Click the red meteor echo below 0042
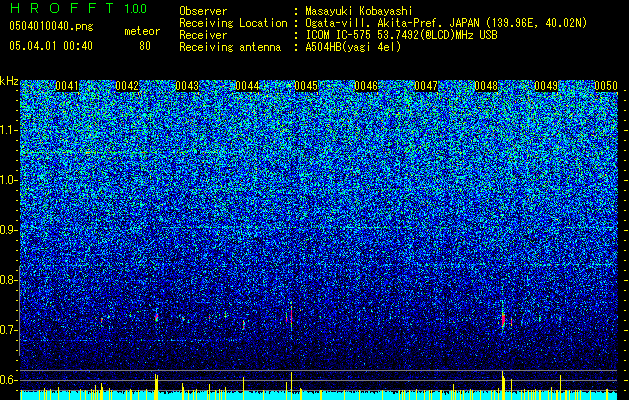 (x=156, y=317)
